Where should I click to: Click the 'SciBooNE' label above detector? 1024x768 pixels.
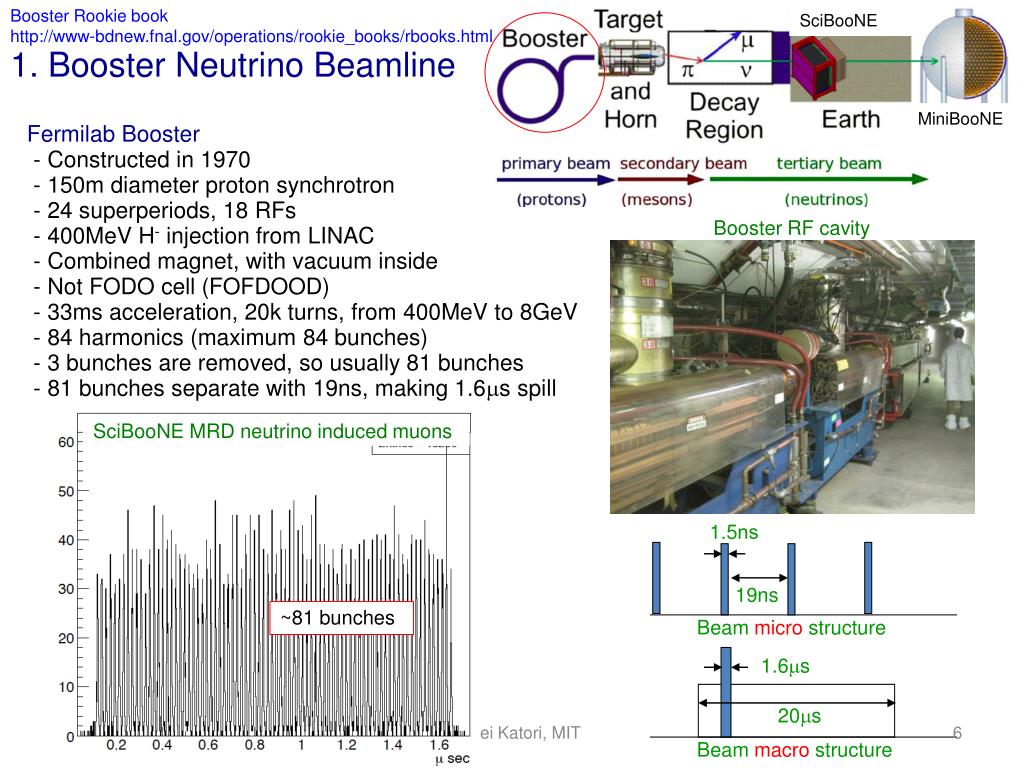[x=838, y=21]
